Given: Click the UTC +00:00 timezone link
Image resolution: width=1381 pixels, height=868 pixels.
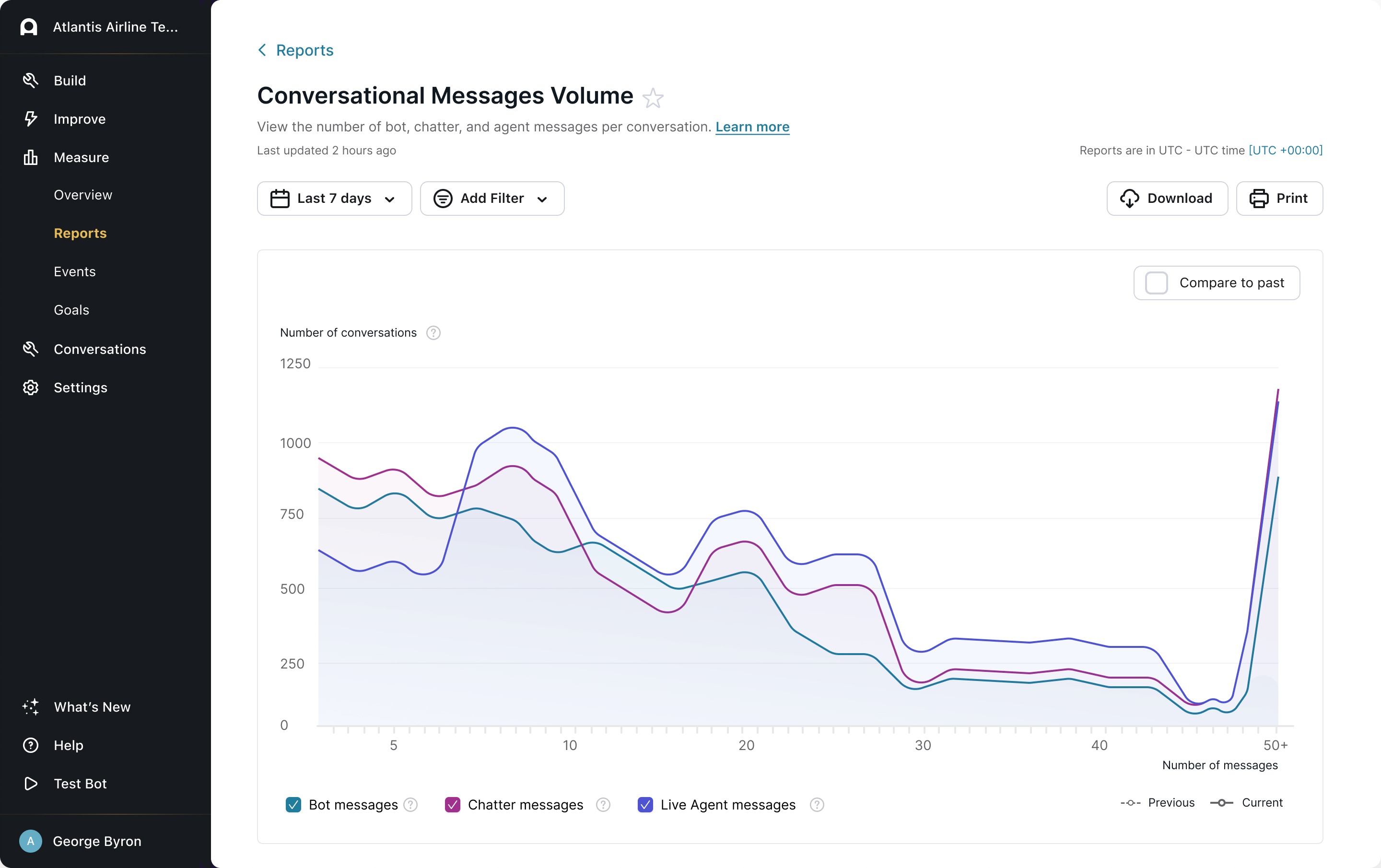Looking at the screenshot, I should (x=1285, y=150).
